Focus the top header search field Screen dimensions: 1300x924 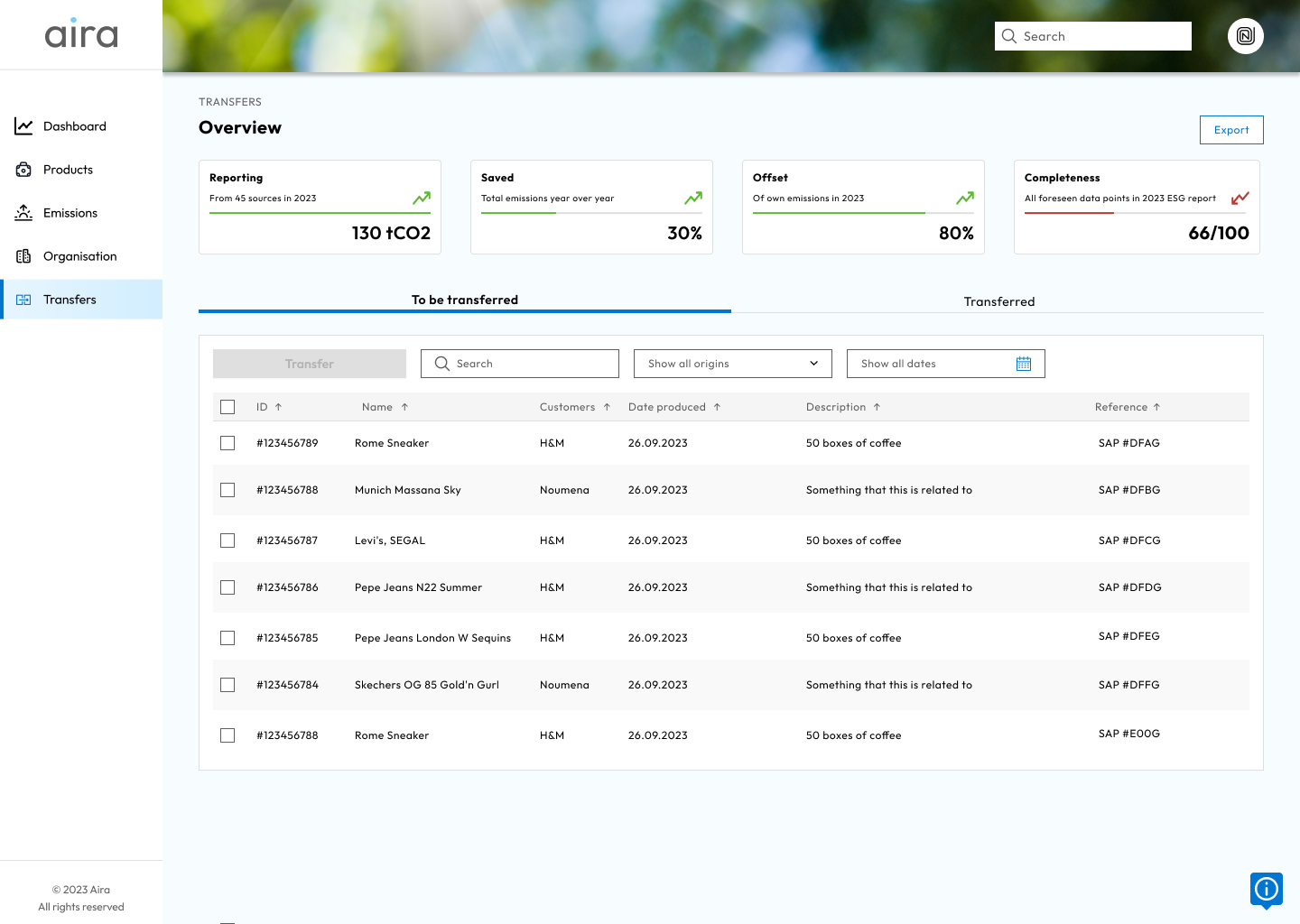click(x=1093, y=36)
